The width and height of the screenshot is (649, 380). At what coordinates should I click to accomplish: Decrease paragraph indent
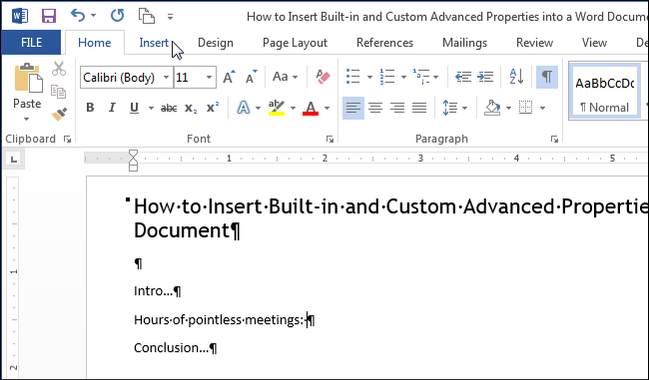click(463, 77)
